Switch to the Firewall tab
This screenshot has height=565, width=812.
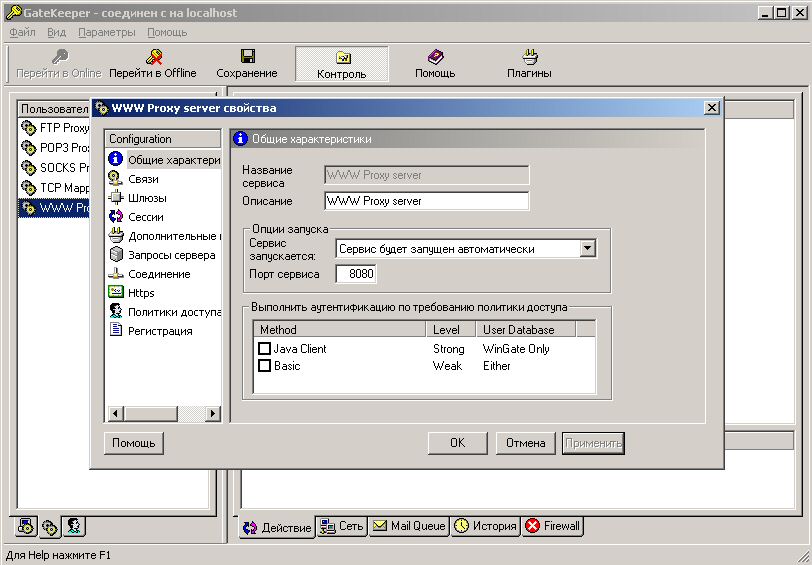point(553,526)
